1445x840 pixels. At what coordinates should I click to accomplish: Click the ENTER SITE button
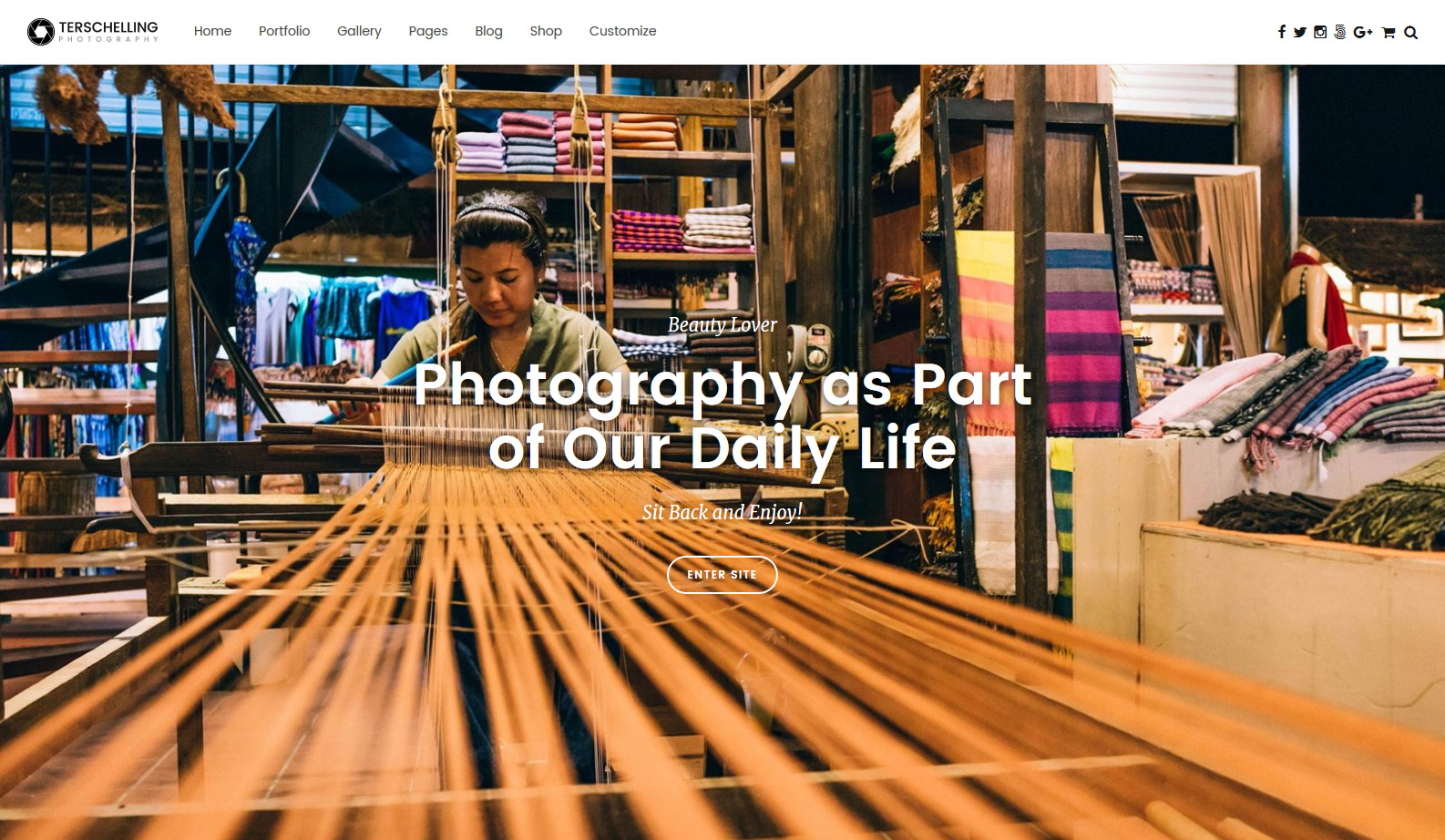pos(722,575)
